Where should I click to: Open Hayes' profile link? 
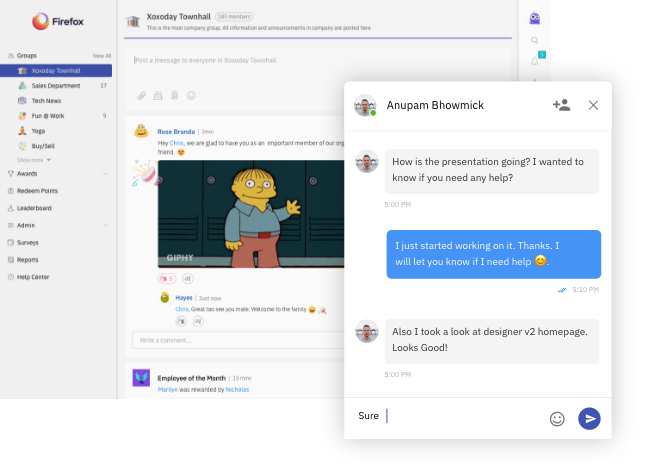(x=184, y=298)
